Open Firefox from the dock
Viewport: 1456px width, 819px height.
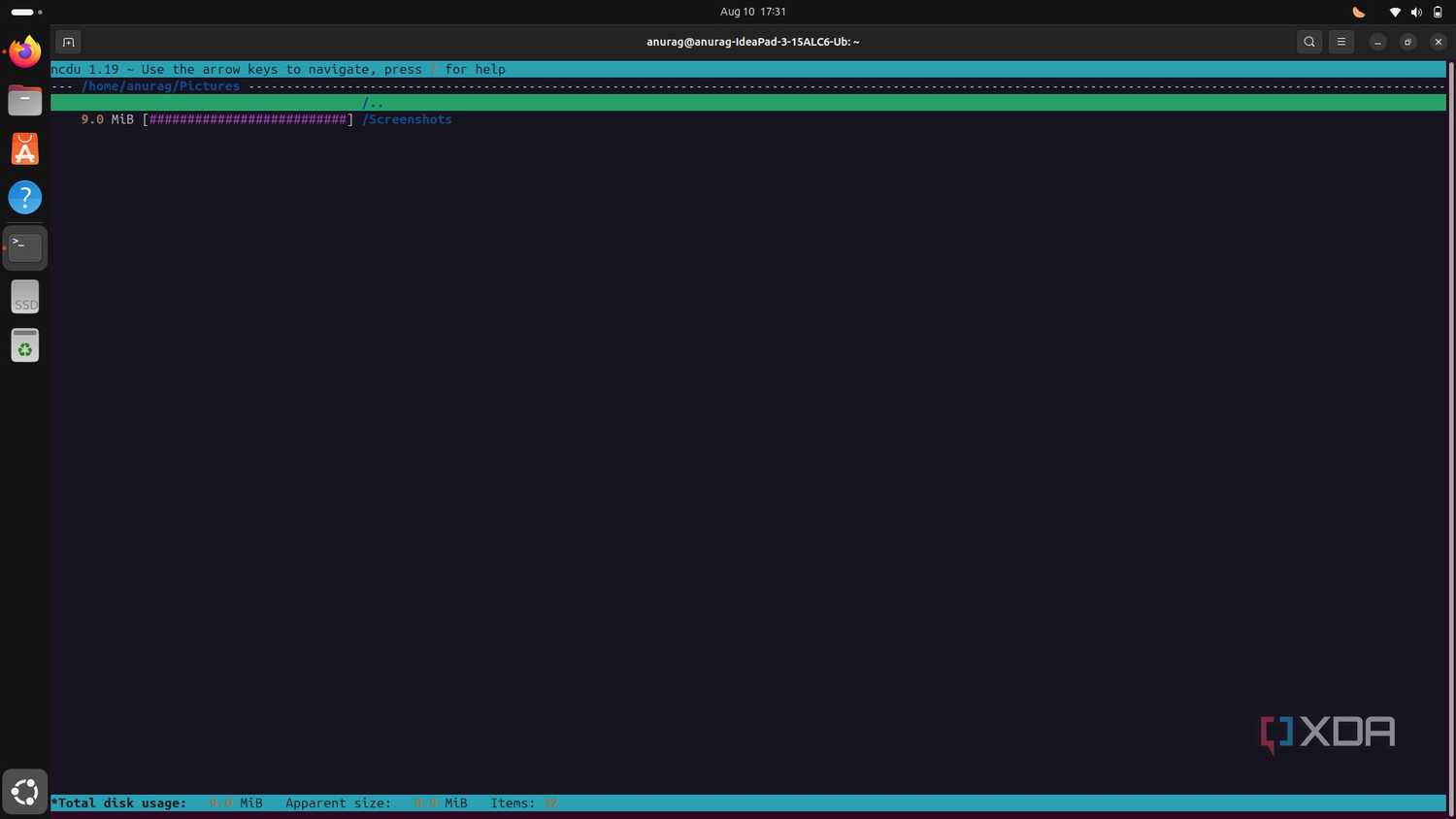[25, 51]
